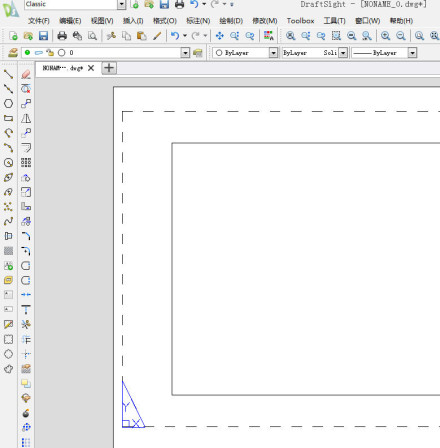Open the 文件(F) menu
This screenshot has width=440, height=448.
(39, 21)
